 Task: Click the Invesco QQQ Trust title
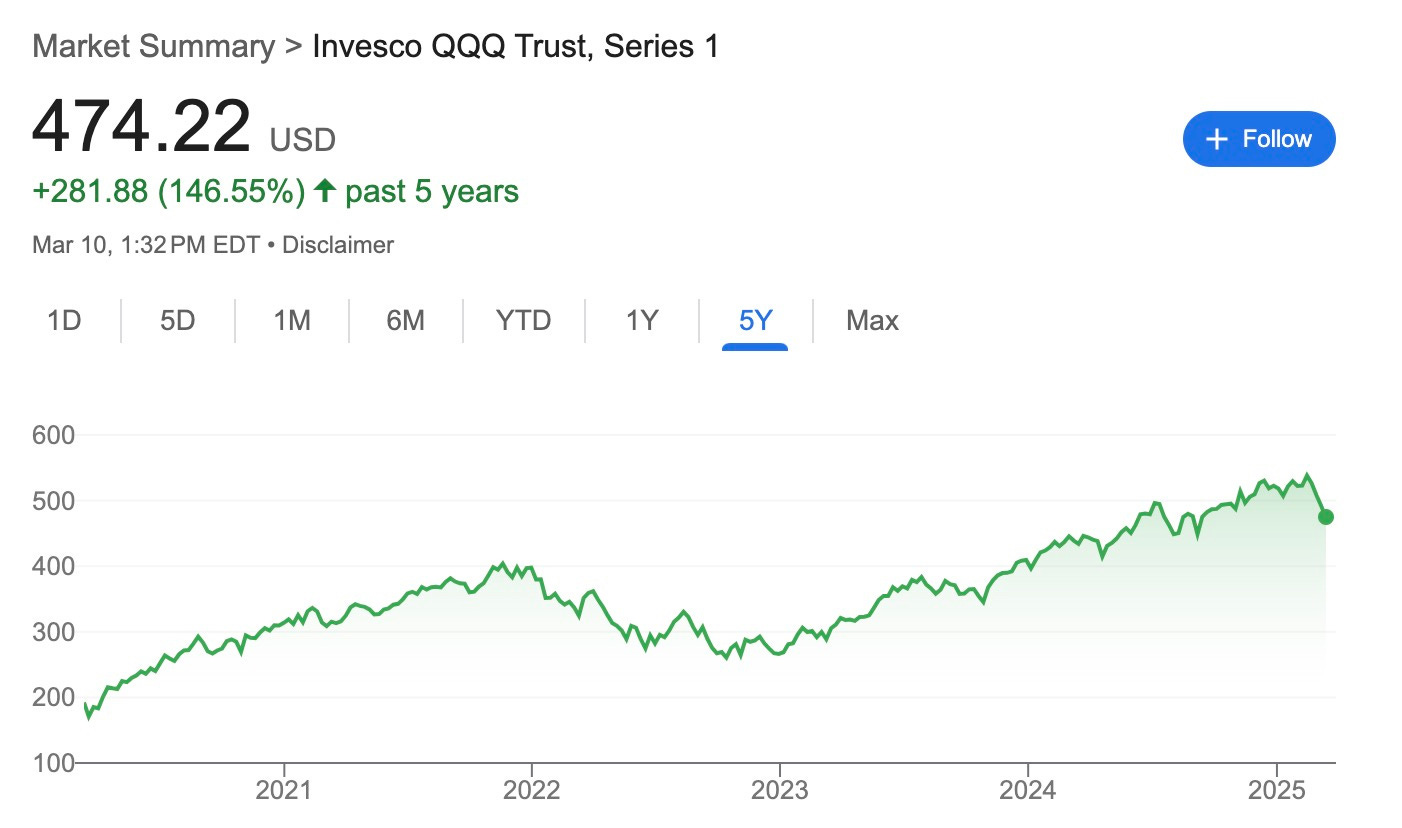(515, 47)
